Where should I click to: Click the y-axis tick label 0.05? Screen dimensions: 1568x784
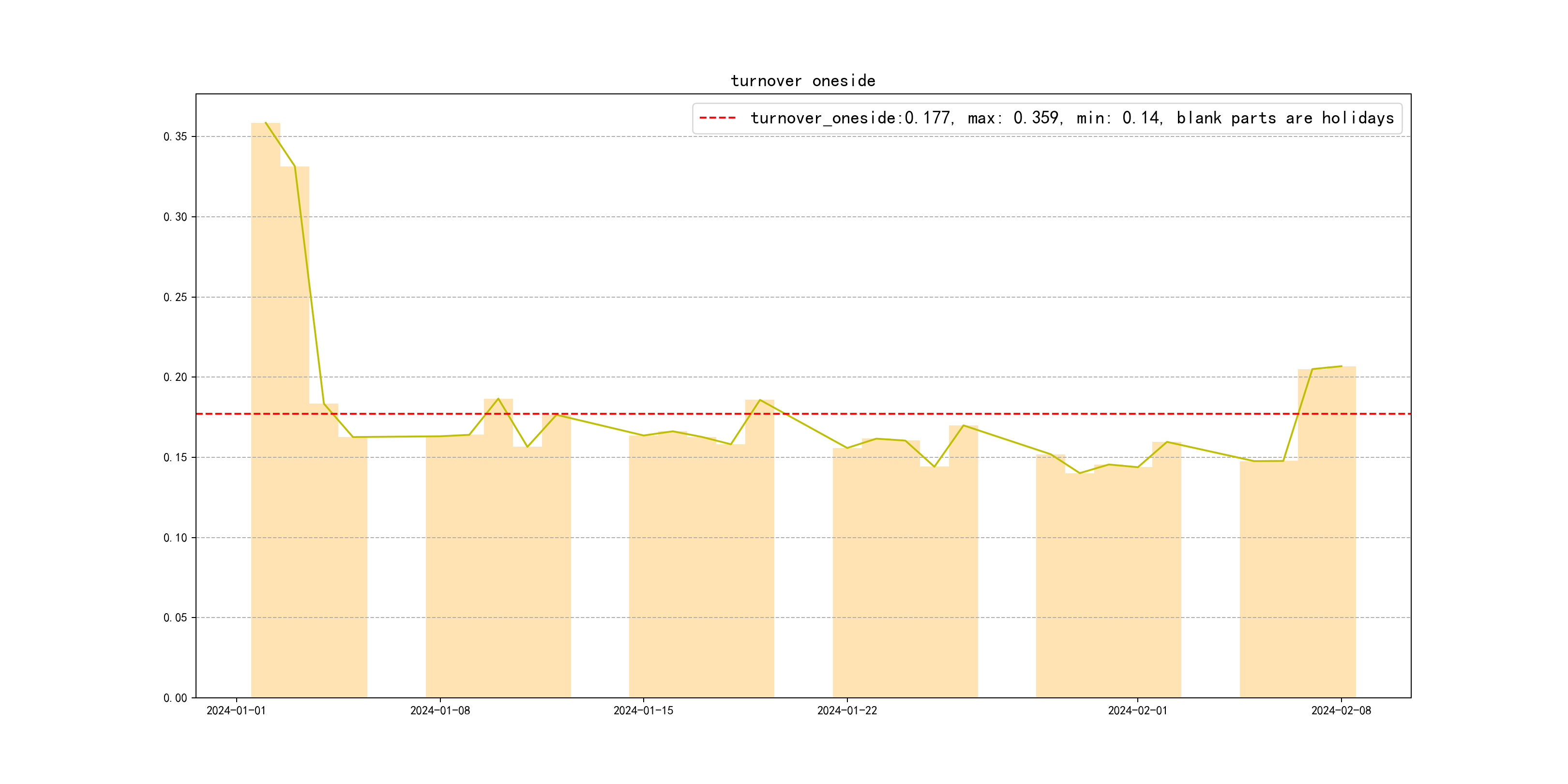(x=175, y=618)
